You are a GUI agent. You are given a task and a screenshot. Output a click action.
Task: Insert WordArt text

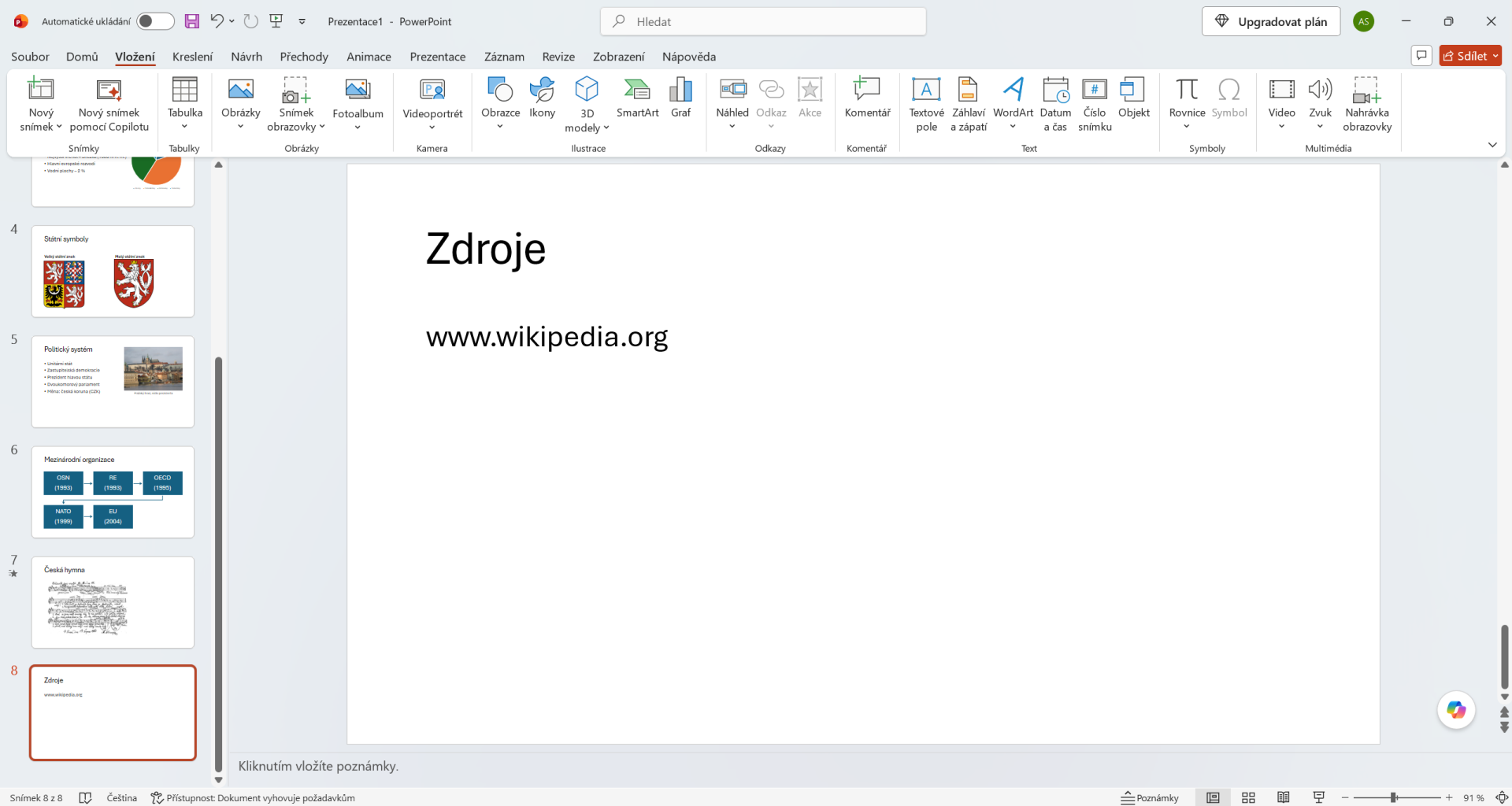tap(1013, 103)
